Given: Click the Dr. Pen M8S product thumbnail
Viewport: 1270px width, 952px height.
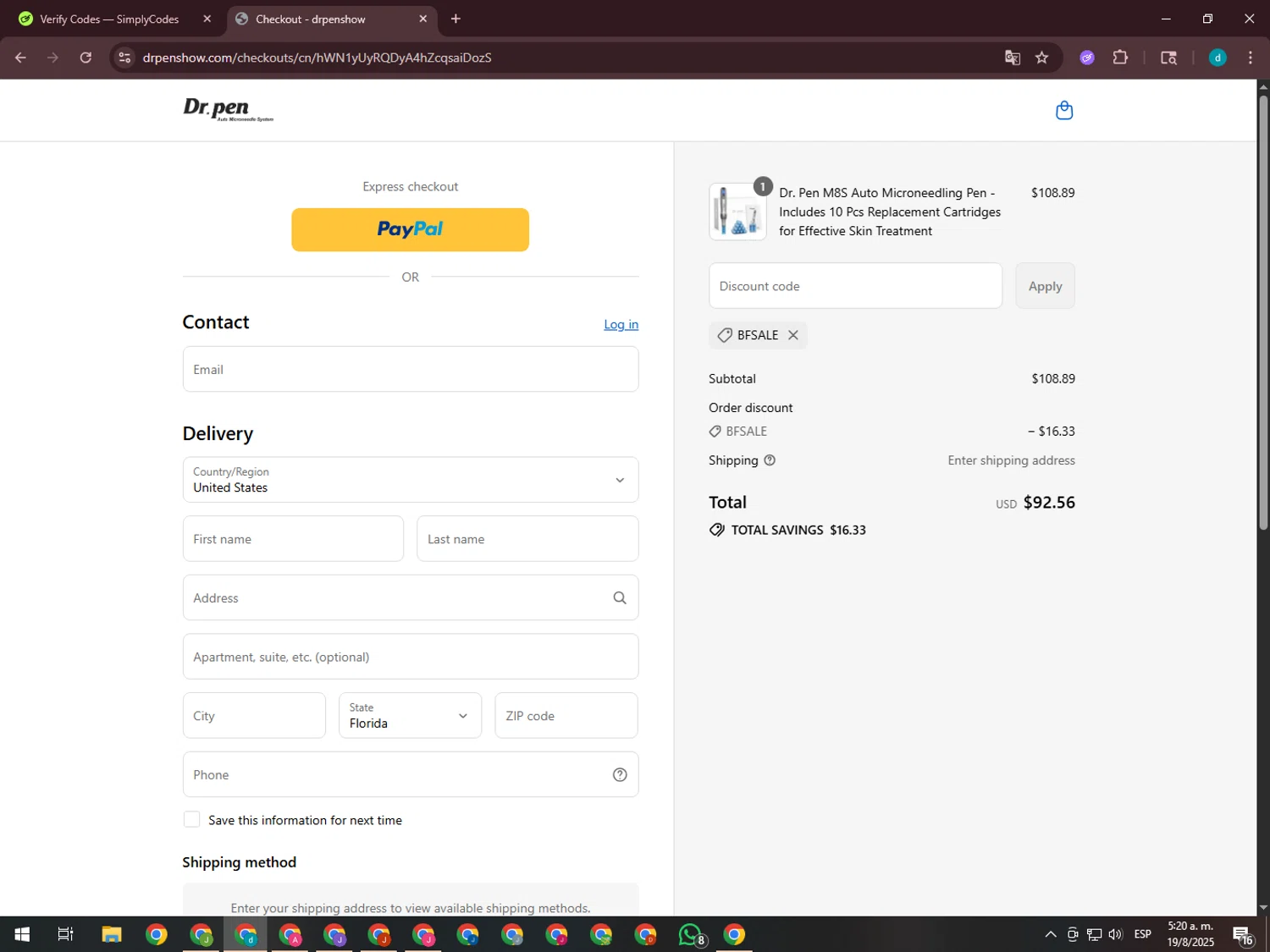Looking at the screenshot, I should click(x=737, y=212).
